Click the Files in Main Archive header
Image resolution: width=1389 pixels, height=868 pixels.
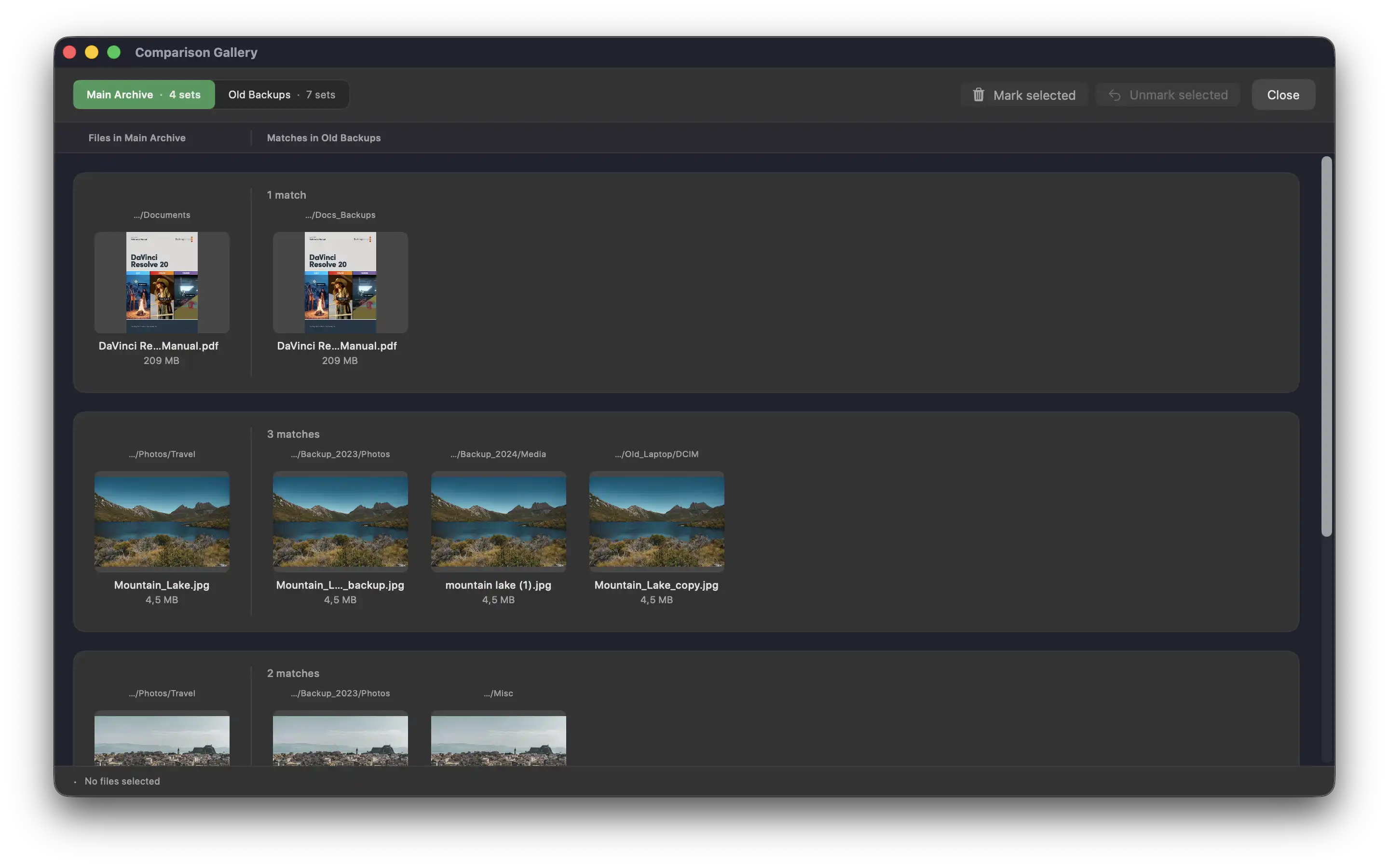click(x=136, y=138)
